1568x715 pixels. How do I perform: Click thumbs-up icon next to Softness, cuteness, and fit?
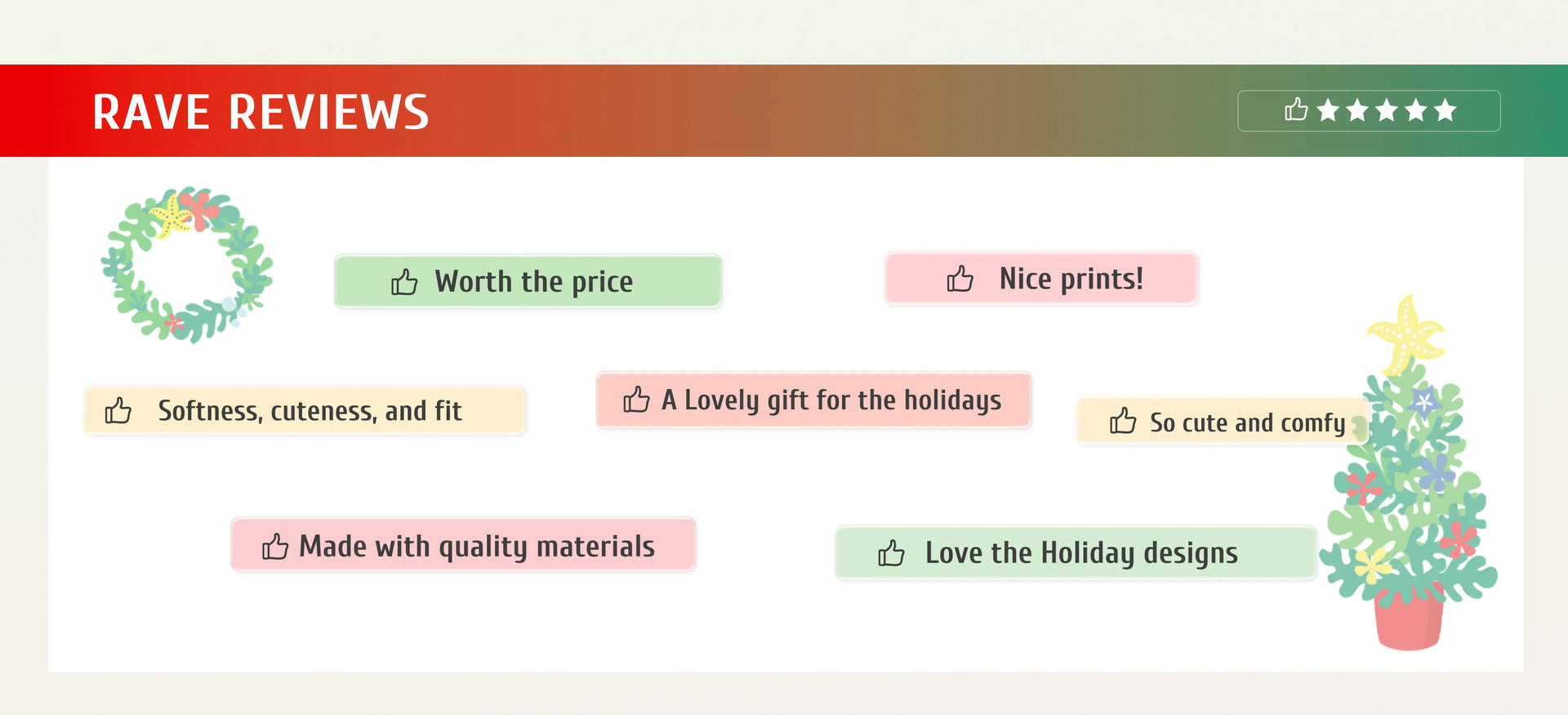pos(118,410)
